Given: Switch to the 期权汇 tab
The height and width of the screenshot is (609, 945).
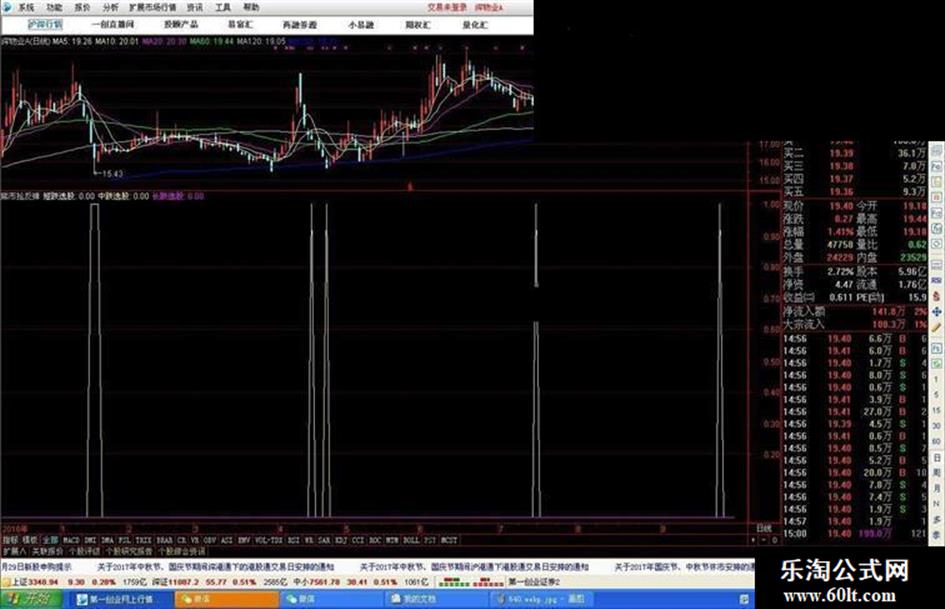Looking at the screenshot, I should tap(417, 25).
